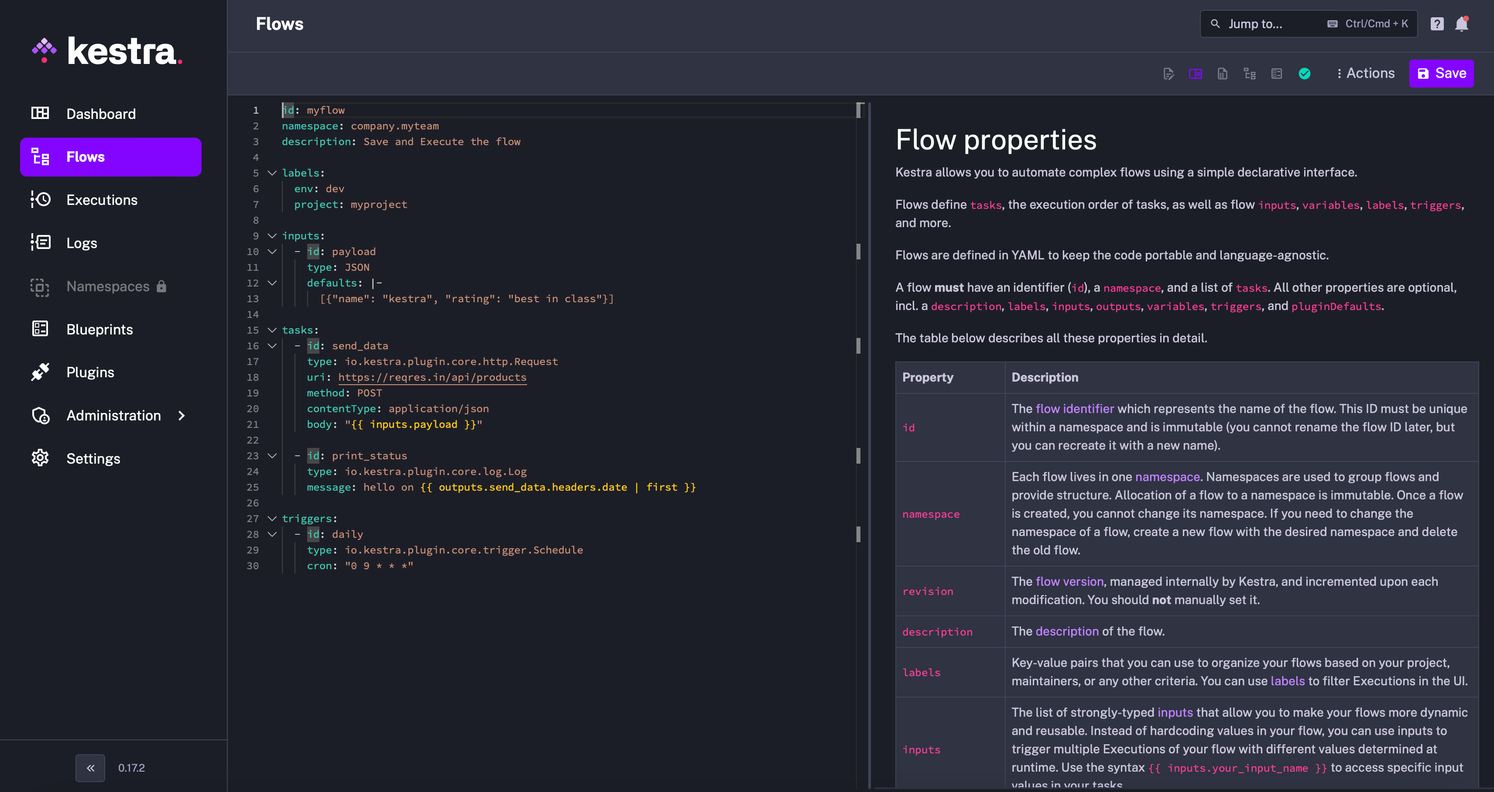Open the Actions dropdown menu
The image size is (1494, 792).
click(1365, 73)
